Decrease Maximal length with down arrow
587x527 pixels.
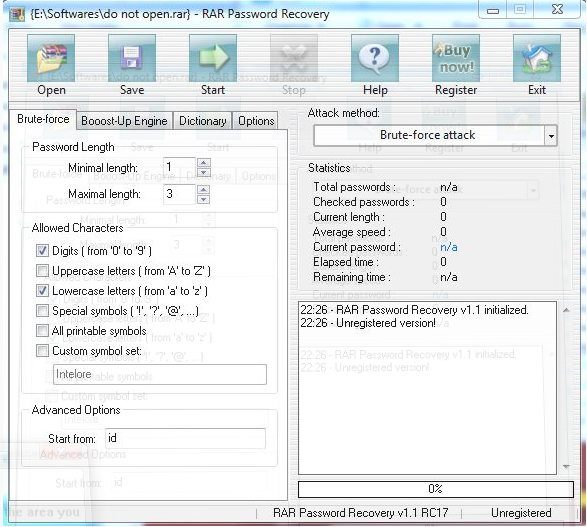click(204, 199)
